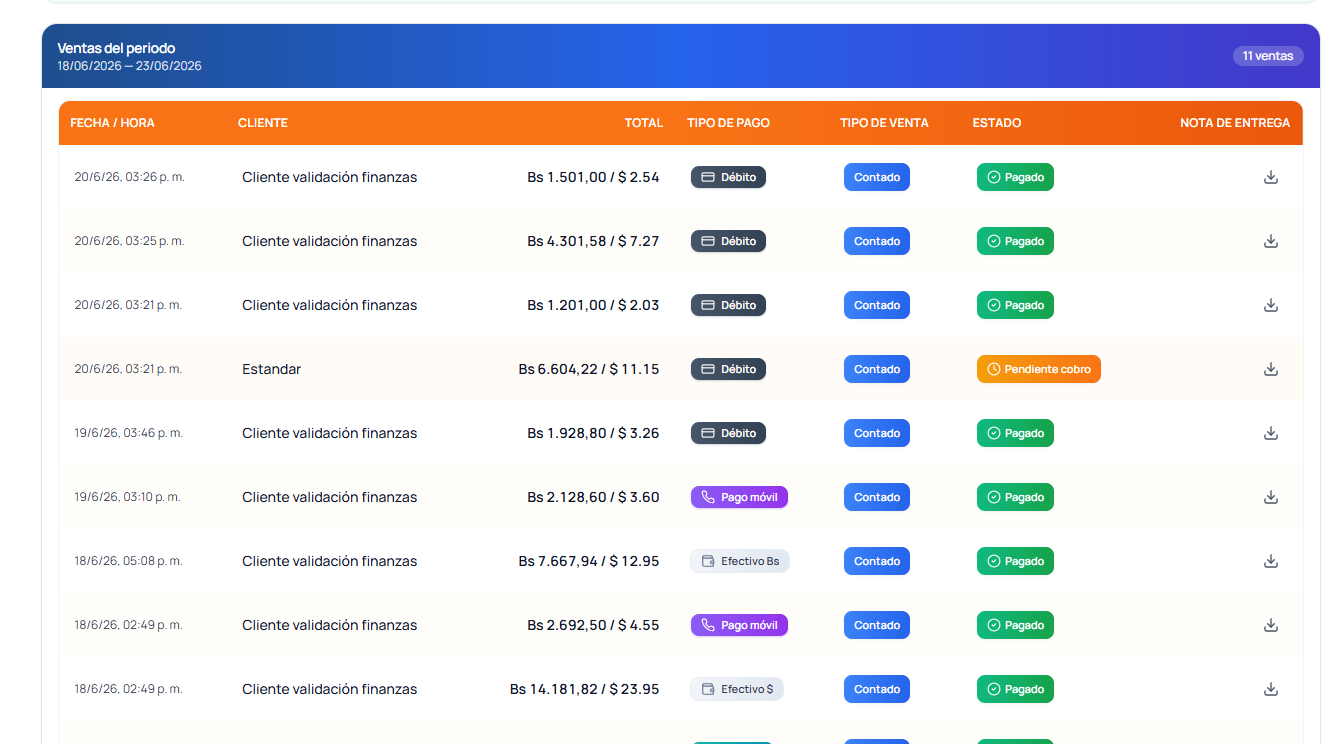Click Débito badge on Estandar row
Image resolution: width=1339 pixels, height=754 pixels.
[728, 369]
